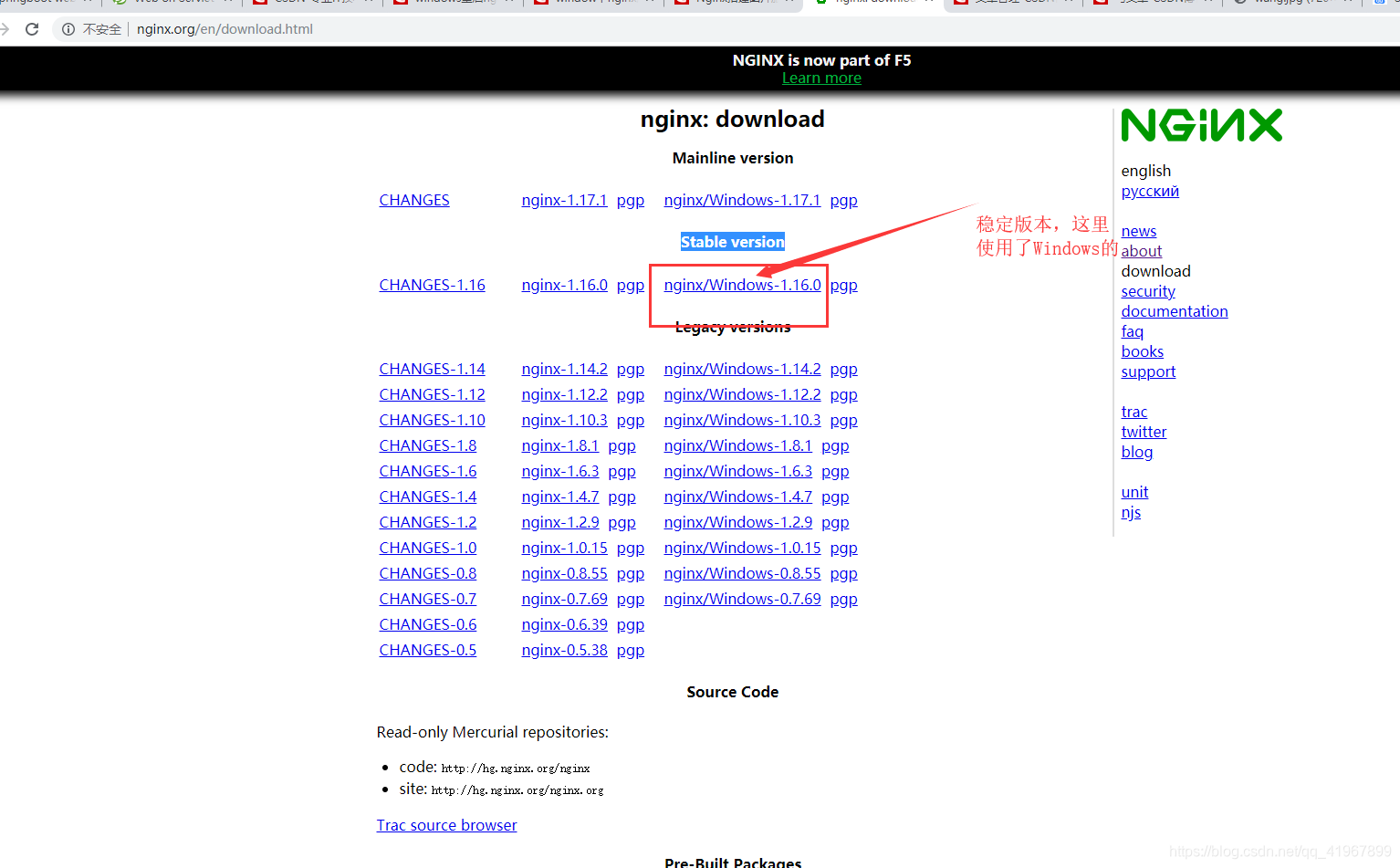Open CHANGES-1.12 link

433,394
